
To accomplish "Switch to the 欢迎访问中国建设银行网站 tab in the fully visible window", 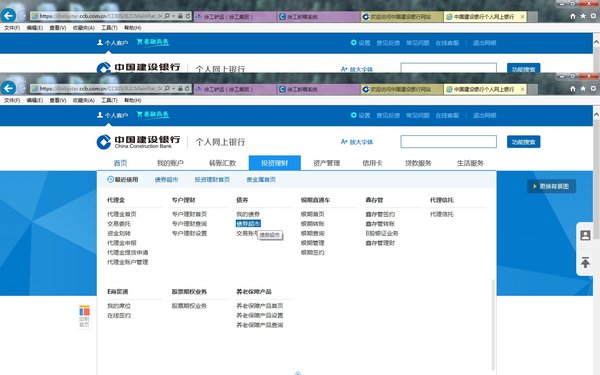I will (x=402, y=89).
